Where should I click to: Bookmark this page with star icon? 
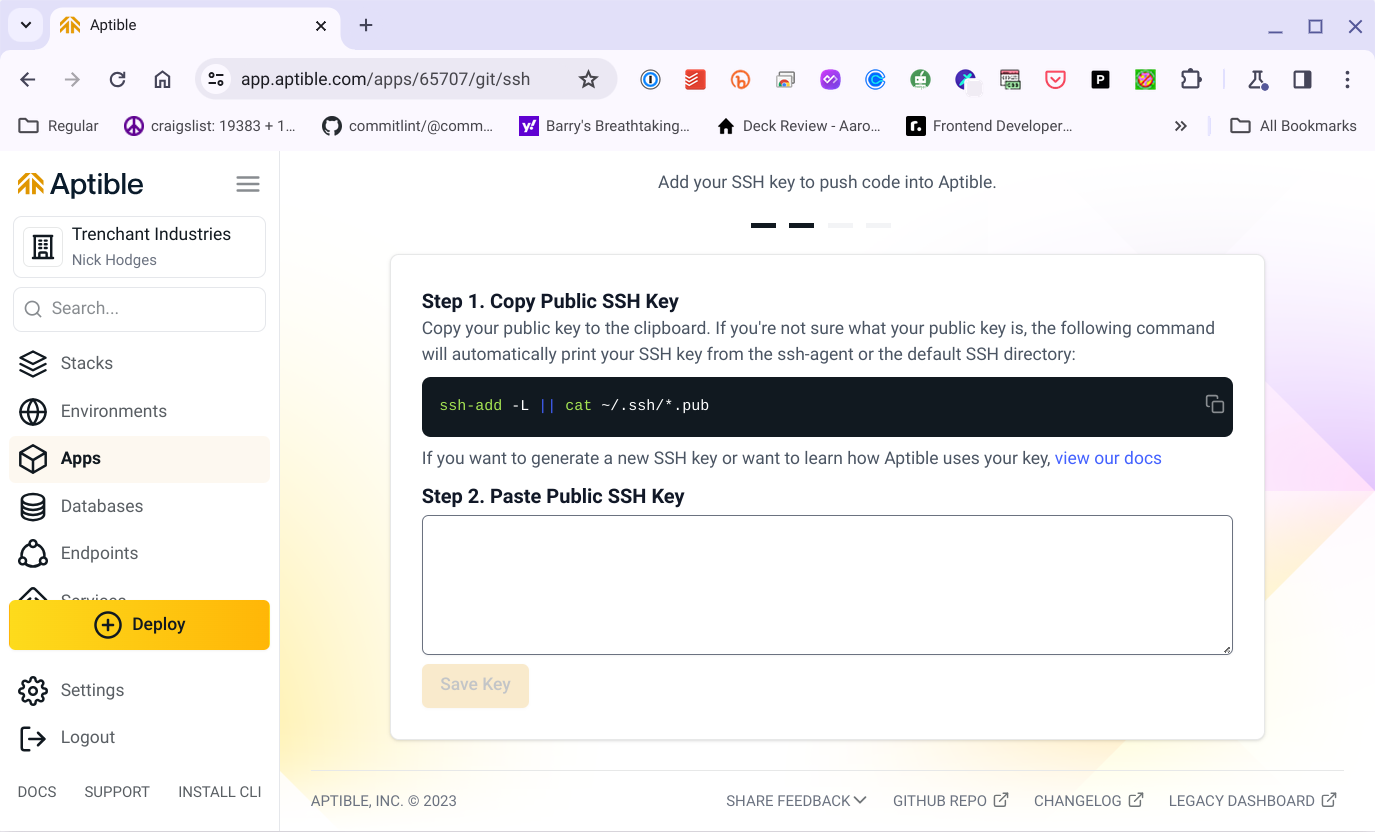pos(588,80)
